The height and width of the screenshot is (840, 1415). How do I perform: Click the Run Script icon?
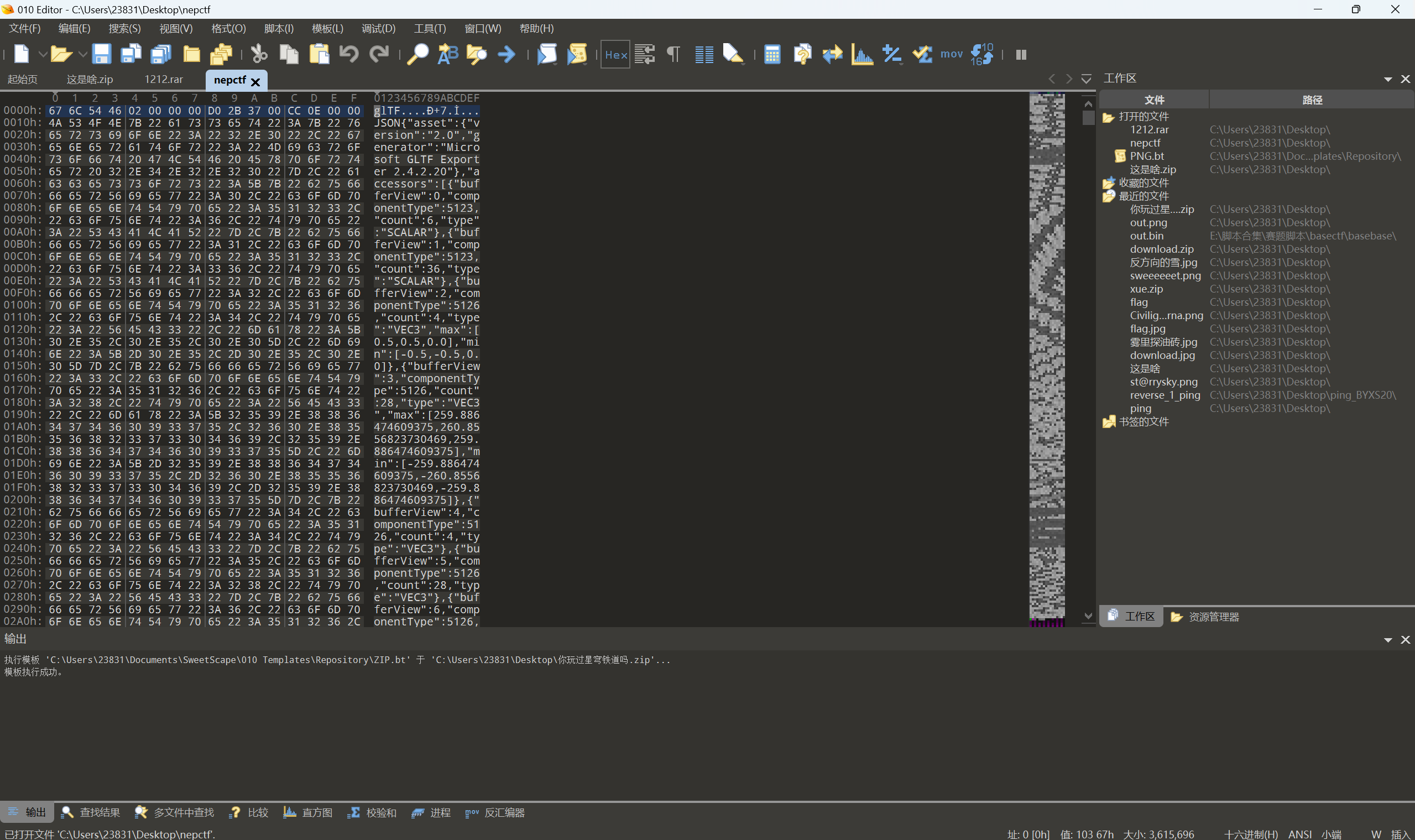tap(547, 54)
